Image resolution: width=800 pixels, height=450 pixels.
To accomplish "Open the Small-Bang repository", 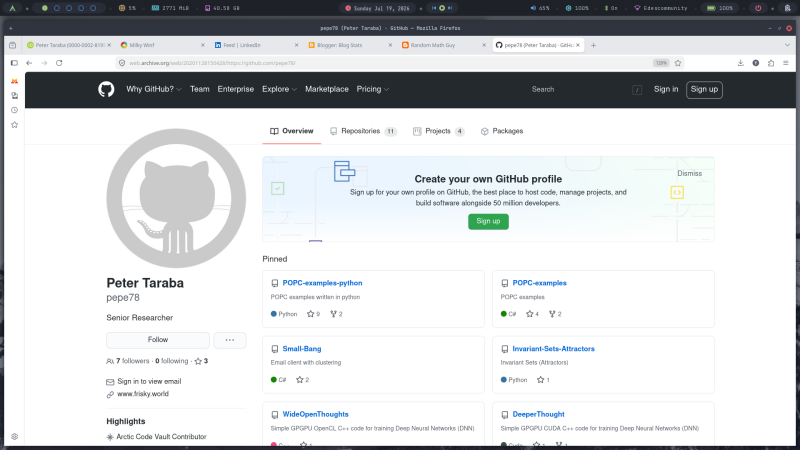I will tap(302, 349).
